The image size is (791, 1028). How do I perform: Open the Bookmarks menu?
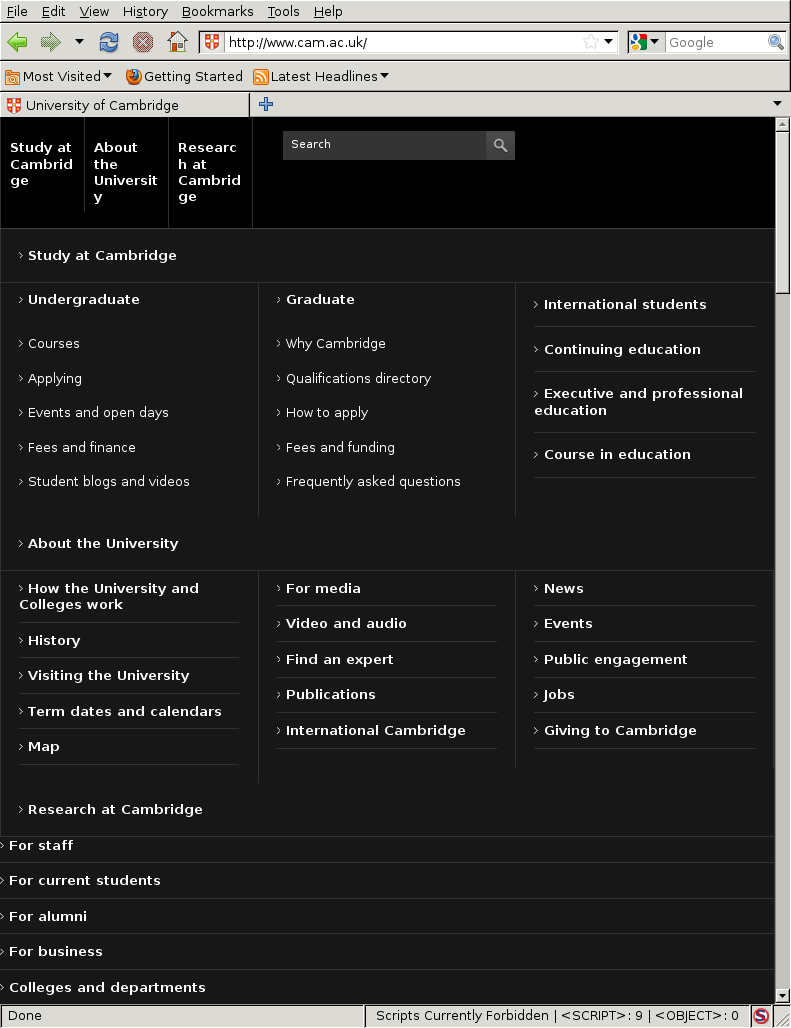[x=217, y=11]
